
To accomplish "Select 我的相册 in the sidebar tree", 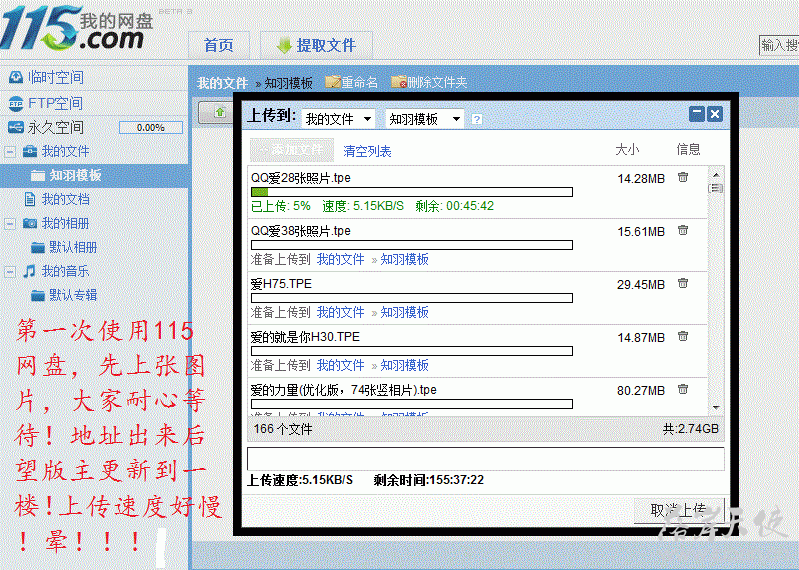I will click(x=66, y=223).
